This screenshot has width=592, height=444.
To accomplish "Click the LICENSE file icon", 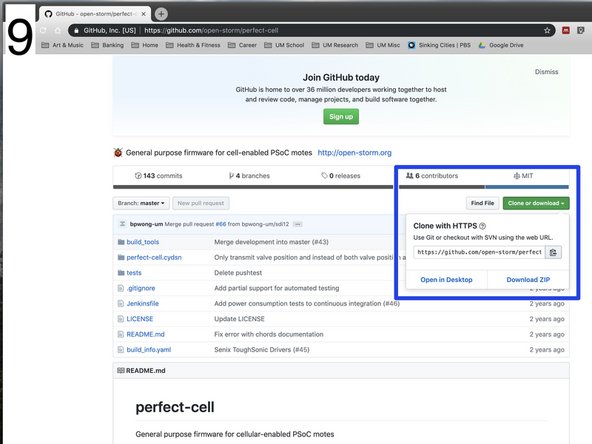I will [121, 319].
